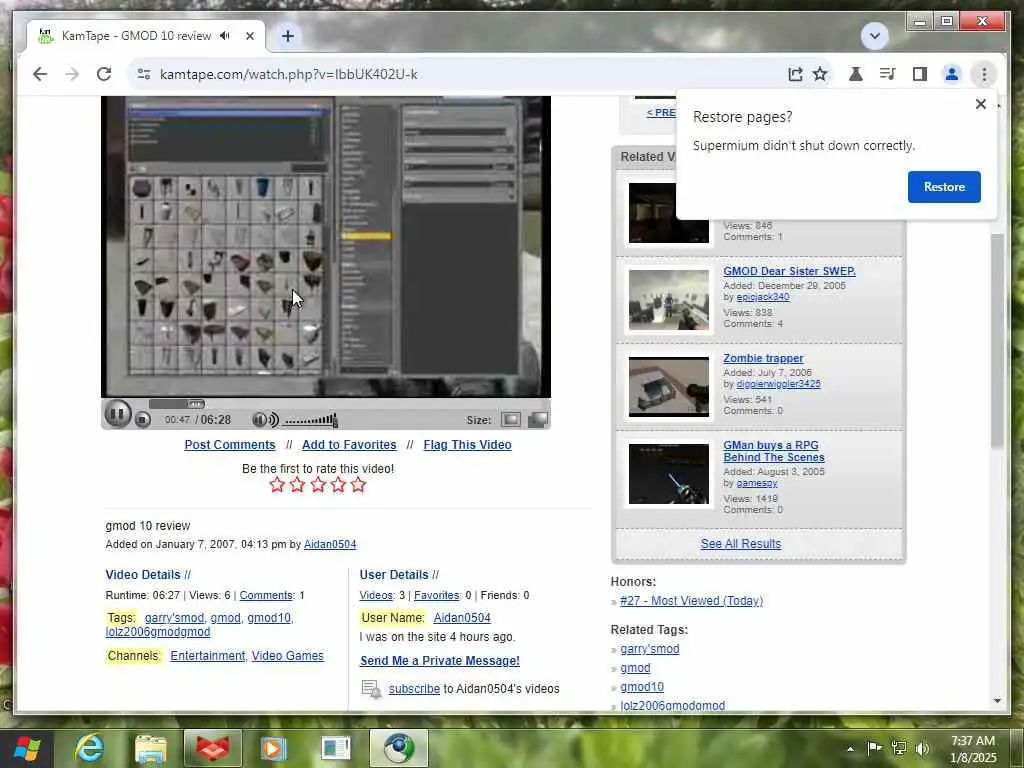1024x768 pixels.
Task: Open File Explorer from taskbar
Action: point(151,748)
